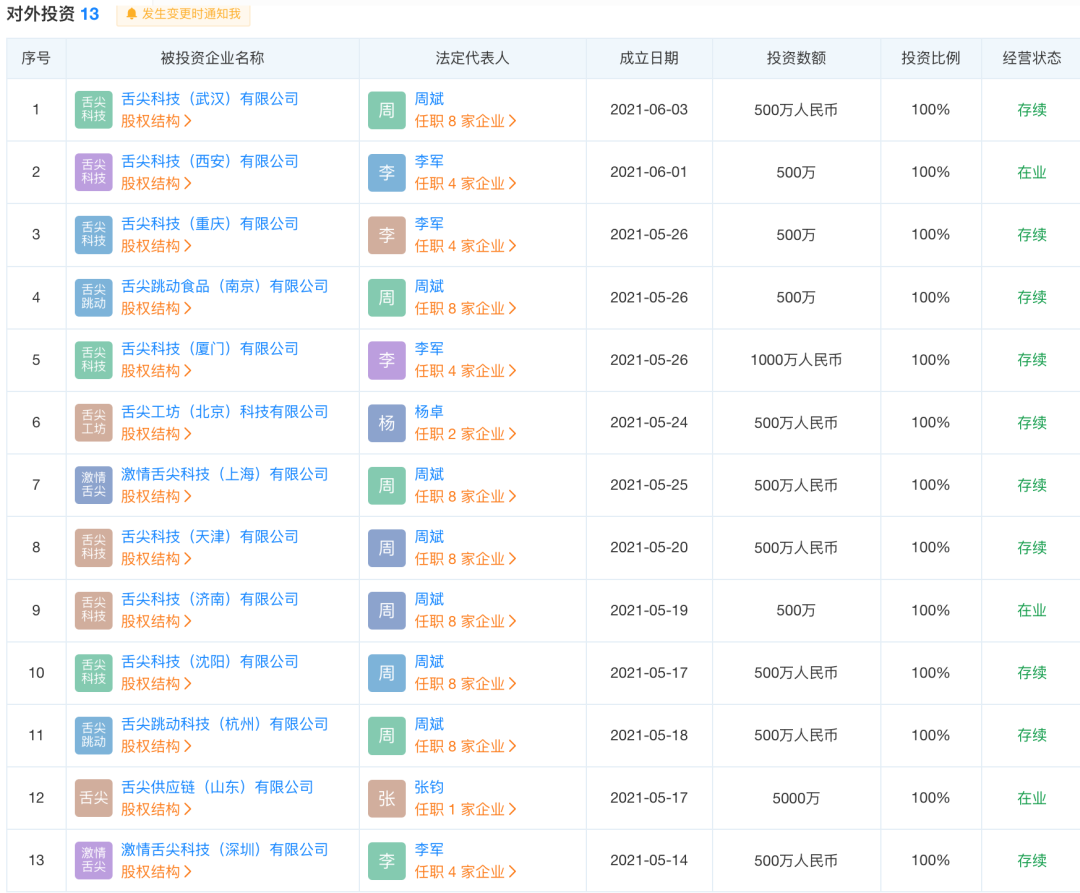Viewport: 1080px width, 893px height.
Task: Click the 激情舌尖 logo for the Shanghai company
Action: point(92,485)
